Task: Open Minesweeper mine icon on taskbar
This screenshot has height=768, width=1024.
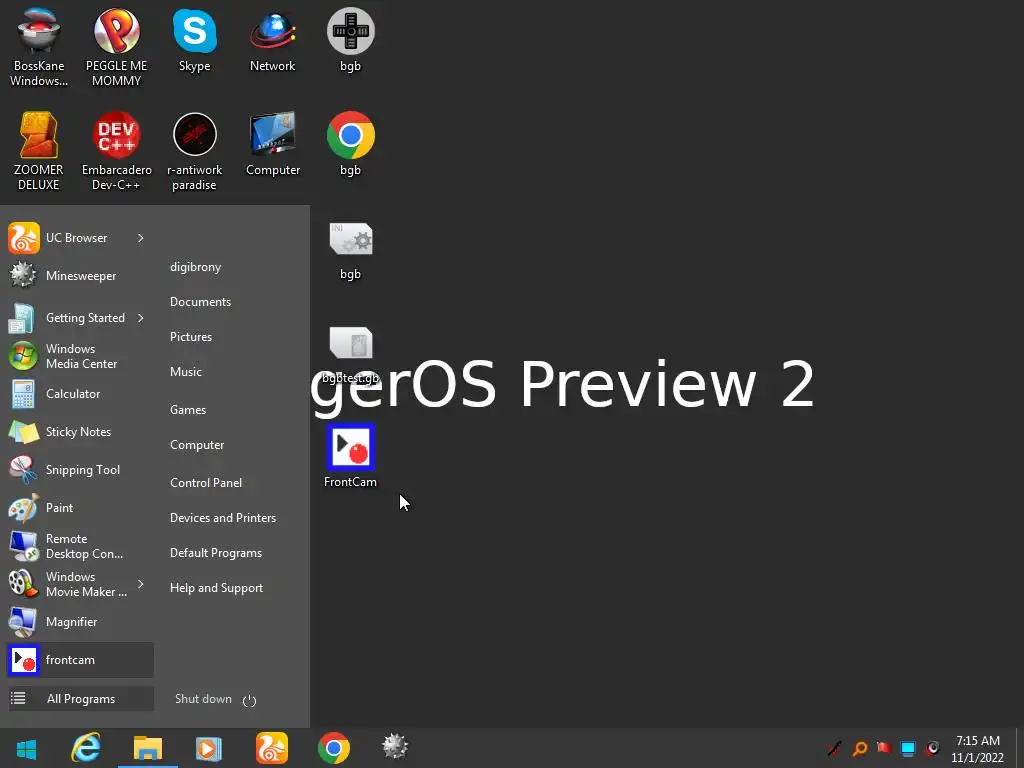Action: point(395,746)
